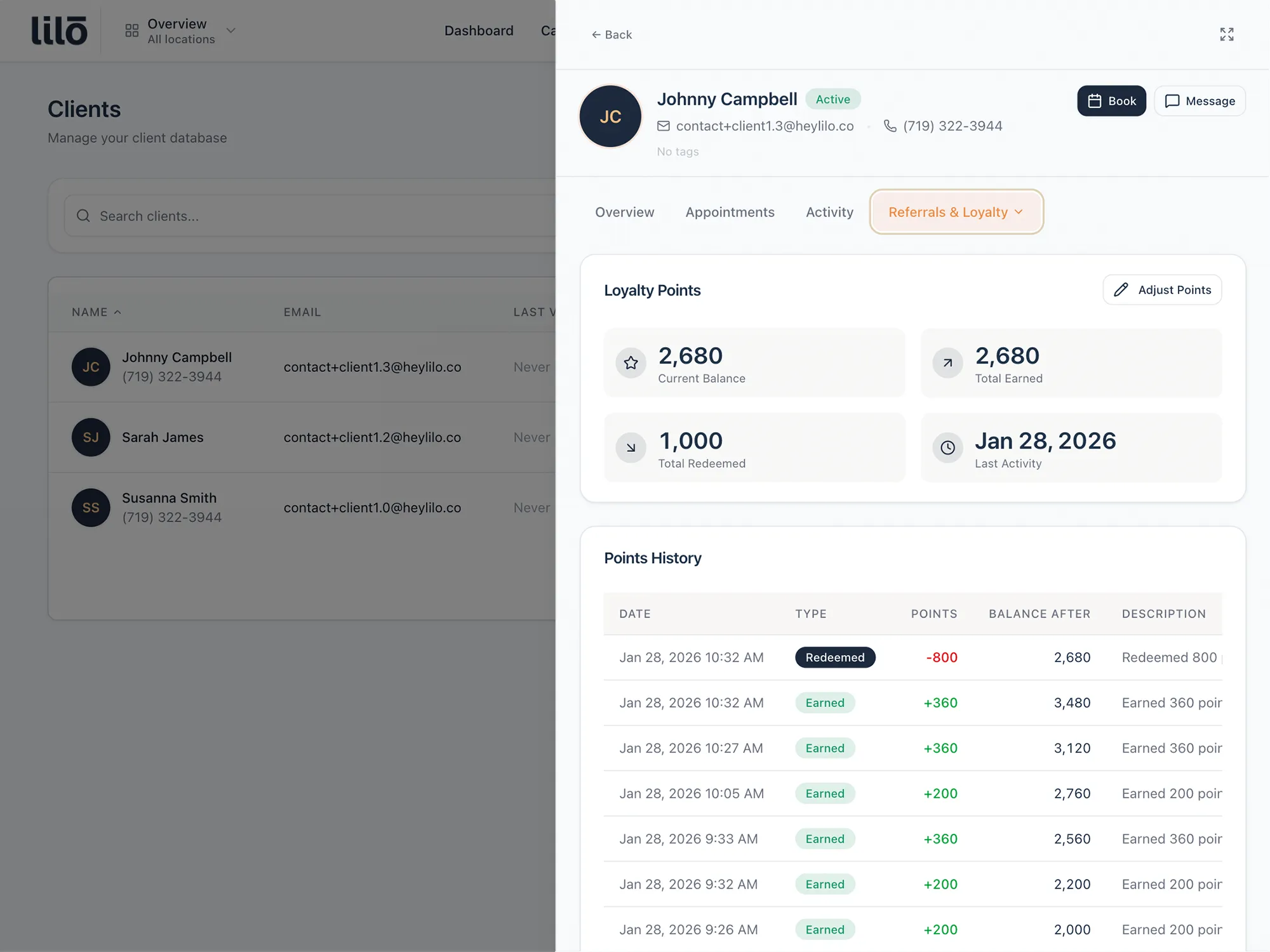Click the search magnifier icon
This screenshot has height=952, width=1270.
tap(83, 216)
